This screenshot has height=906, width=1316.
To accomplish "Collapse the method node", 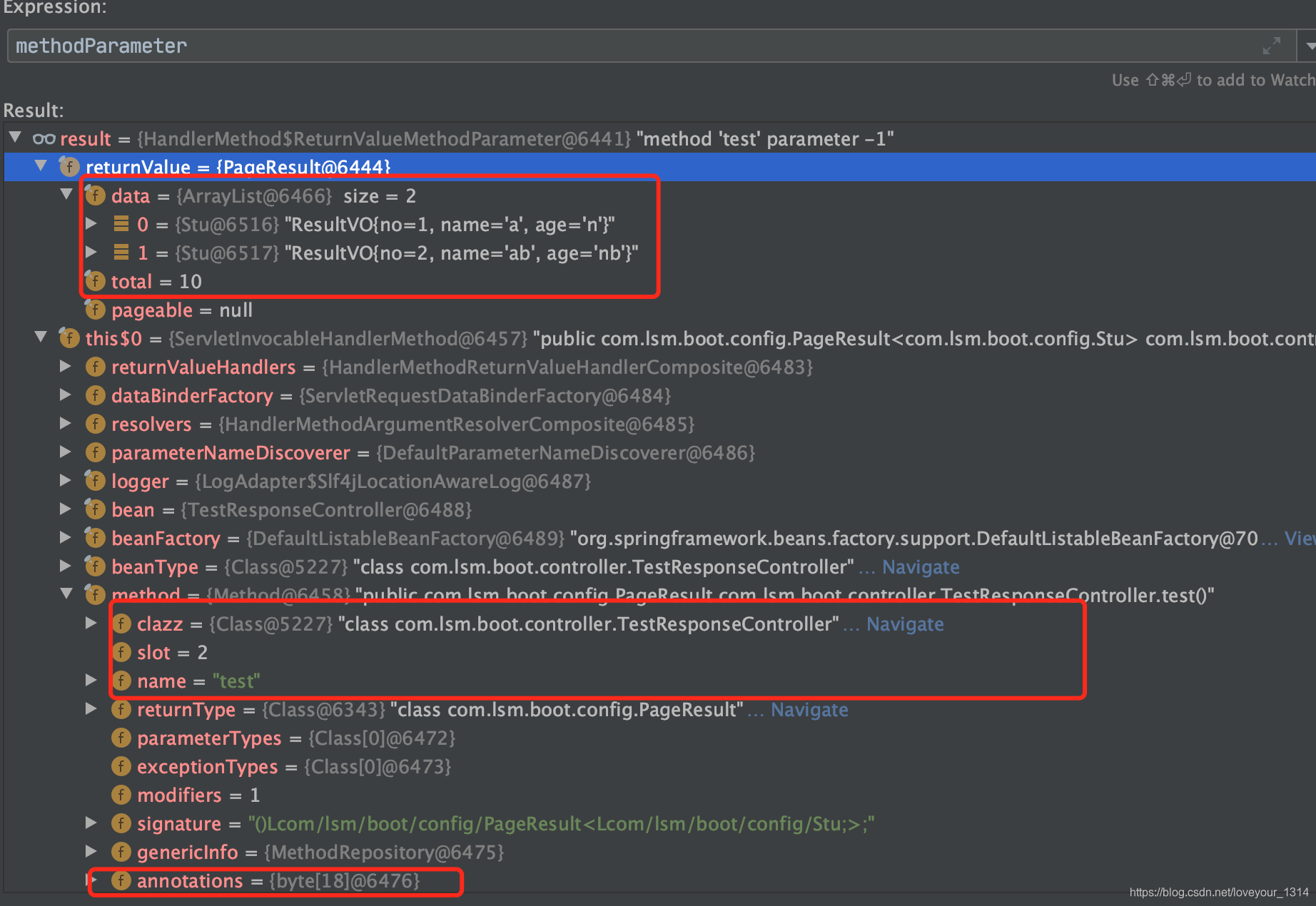I will (x=66, y=594).
